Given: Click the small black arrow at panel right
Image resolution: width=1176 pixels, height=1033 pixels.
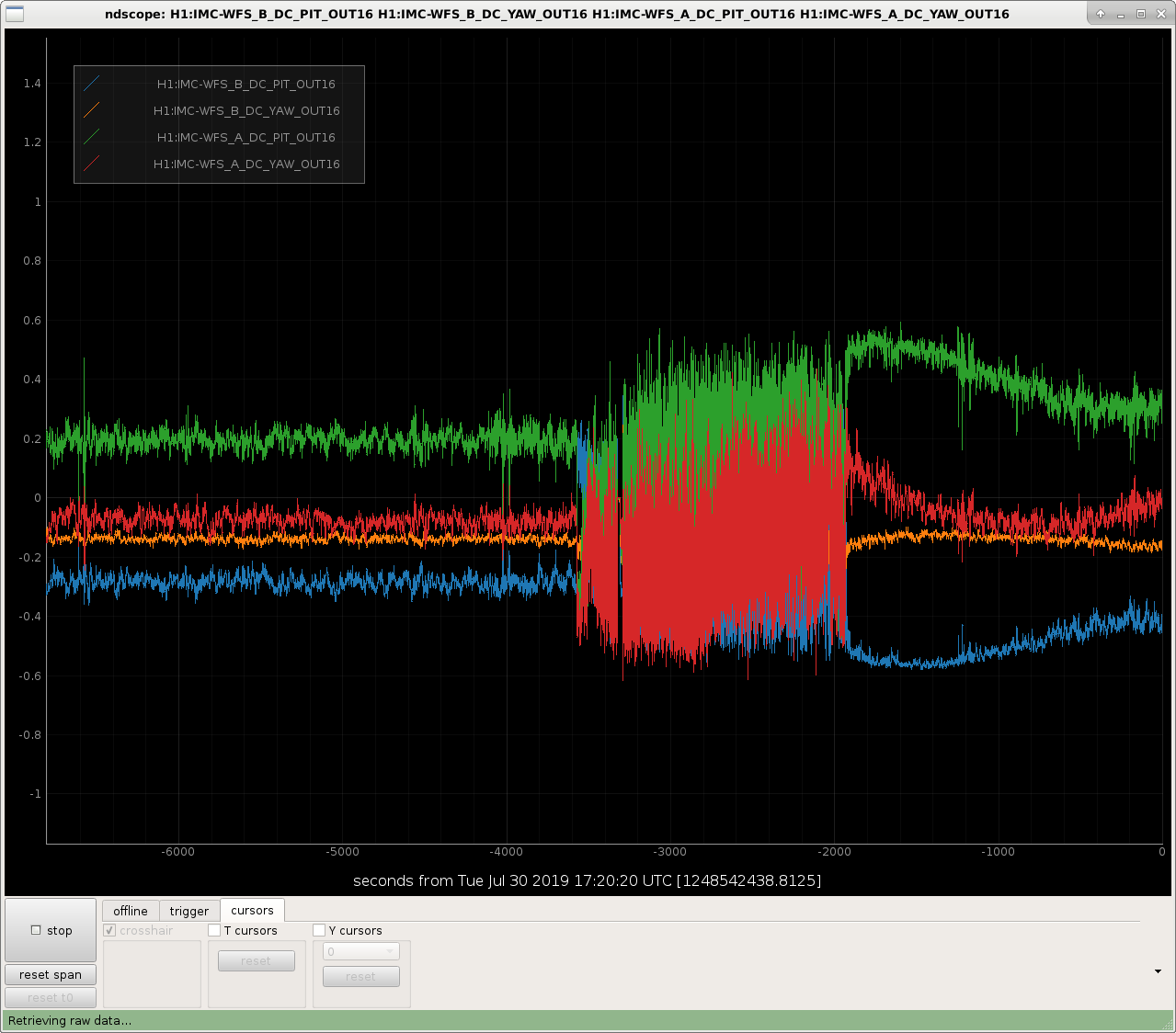Looking at the screenshot, I should (1158, 971).
